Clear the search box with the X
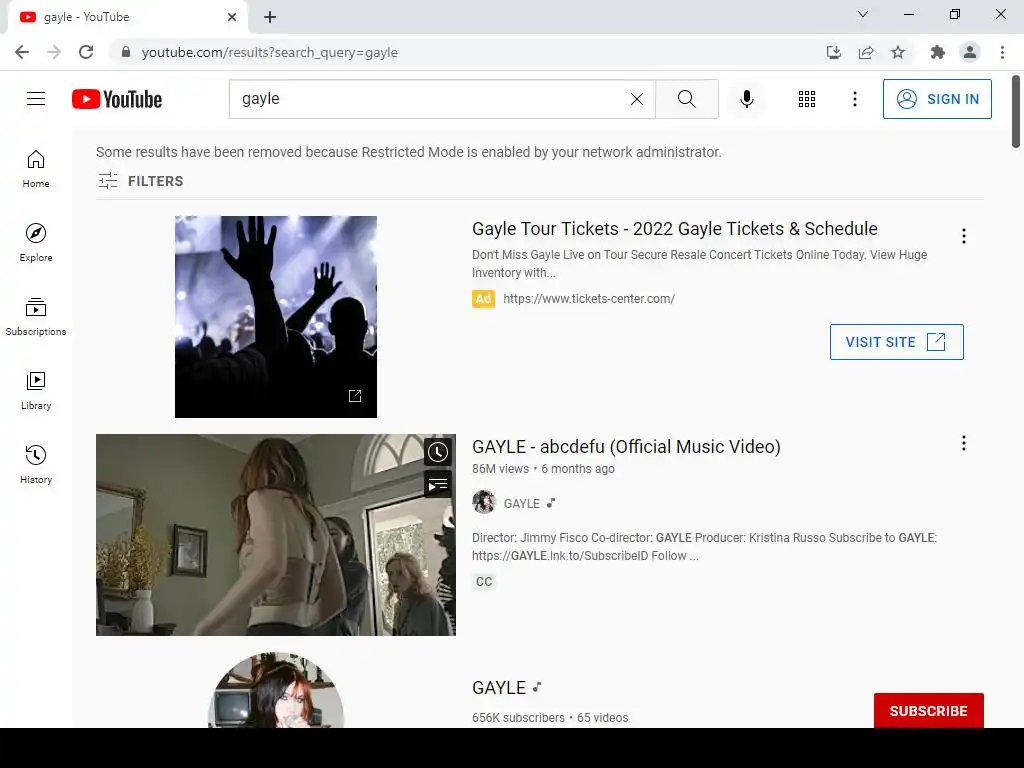 tap(637, 99)
